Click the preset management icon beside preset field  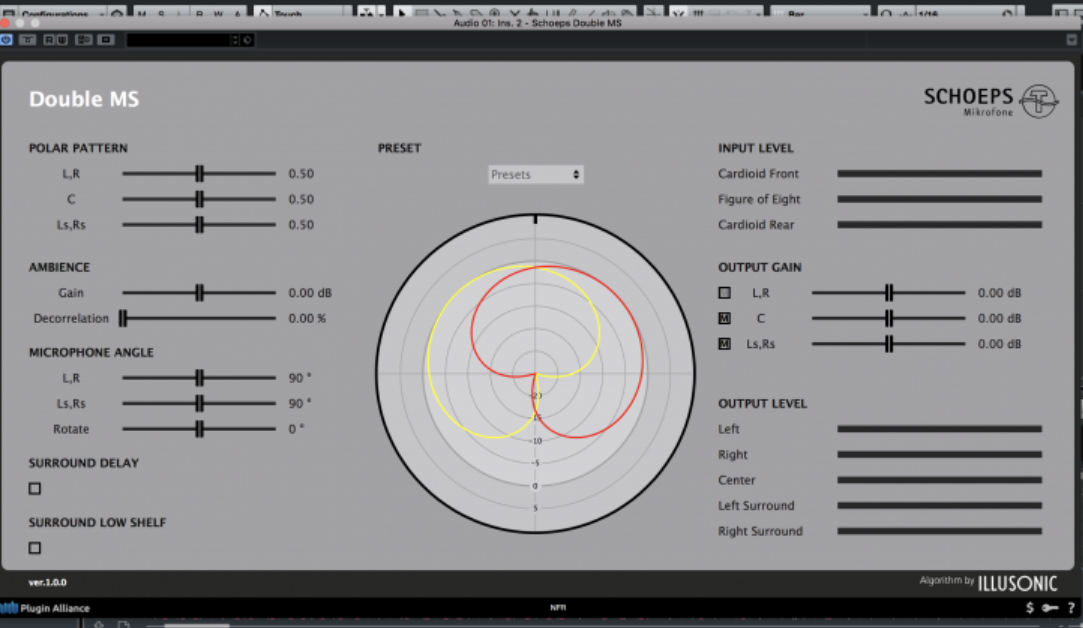point(247,40)
